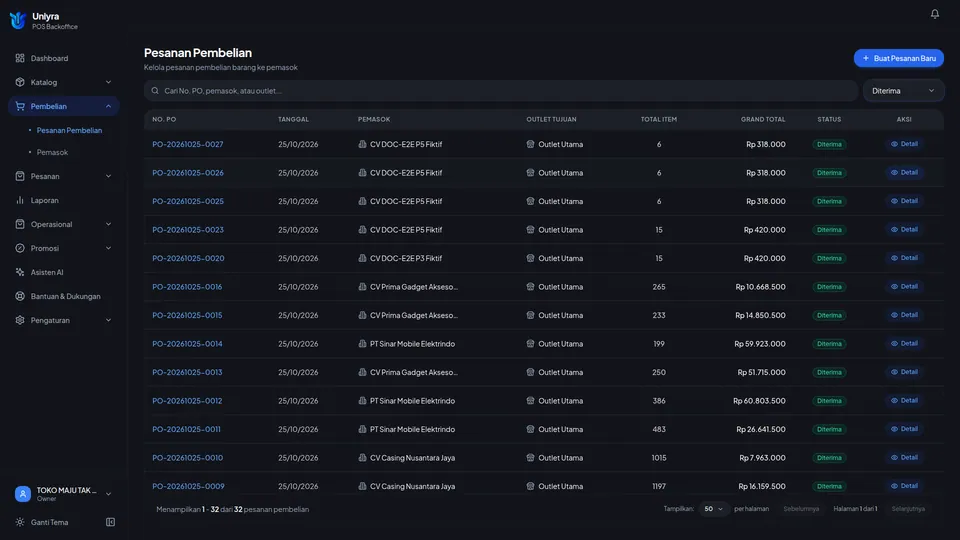Click grand total Rp 59.923.000

pyautogui.click(x=760, y=344)
